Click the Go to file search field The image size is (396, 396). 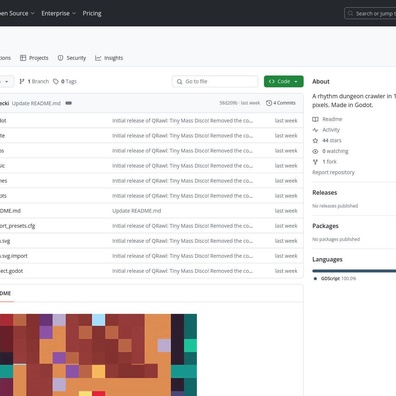pyautogui.click(x=215, y=81)
